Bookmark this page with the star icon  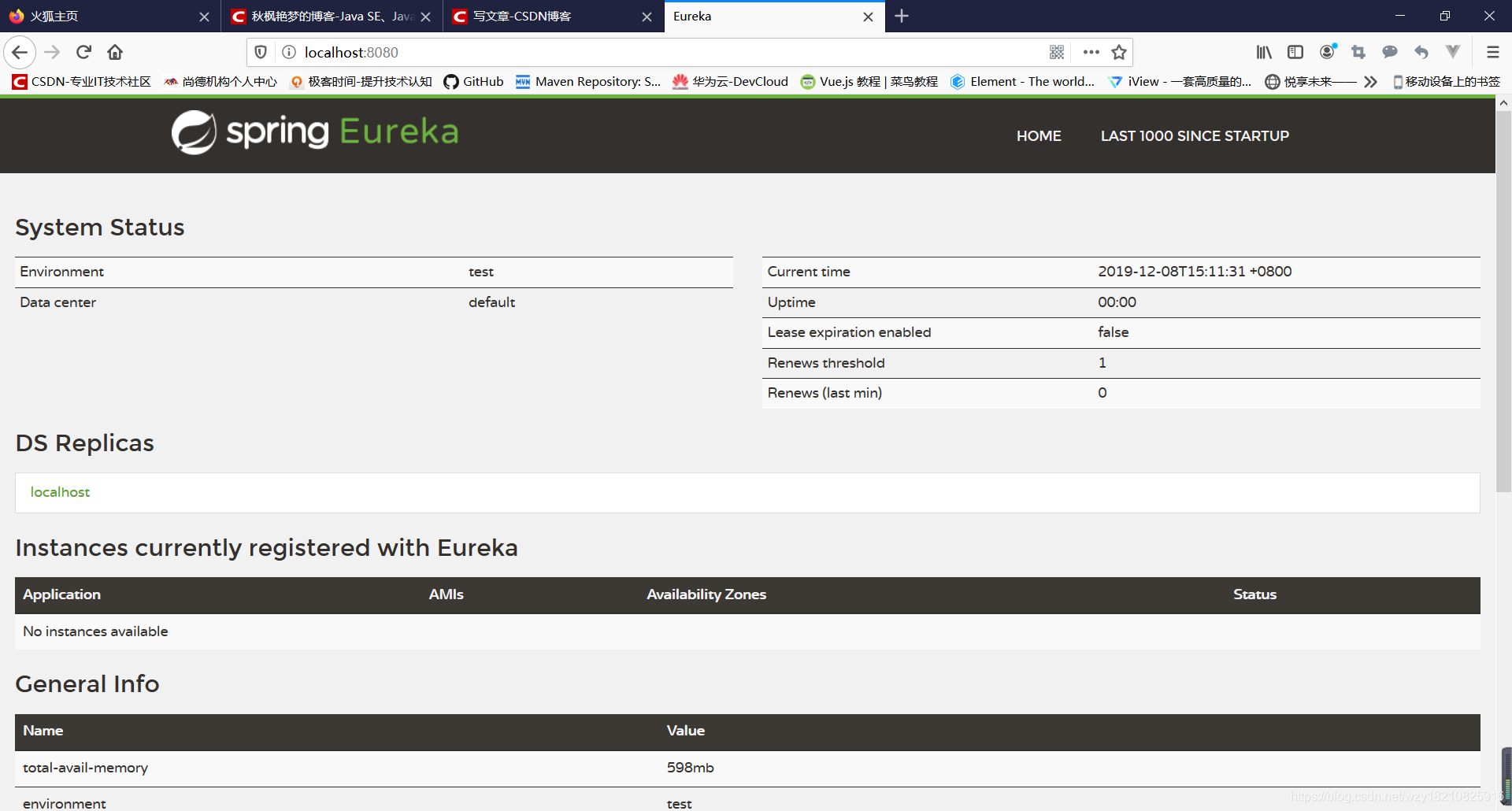pyautogui.click(x=1119, y=52)
